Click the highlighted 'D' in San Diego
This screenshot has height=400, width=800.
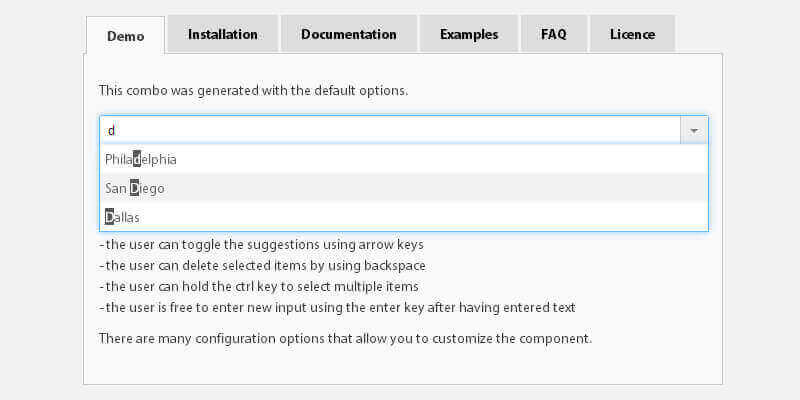pos(134,188)
